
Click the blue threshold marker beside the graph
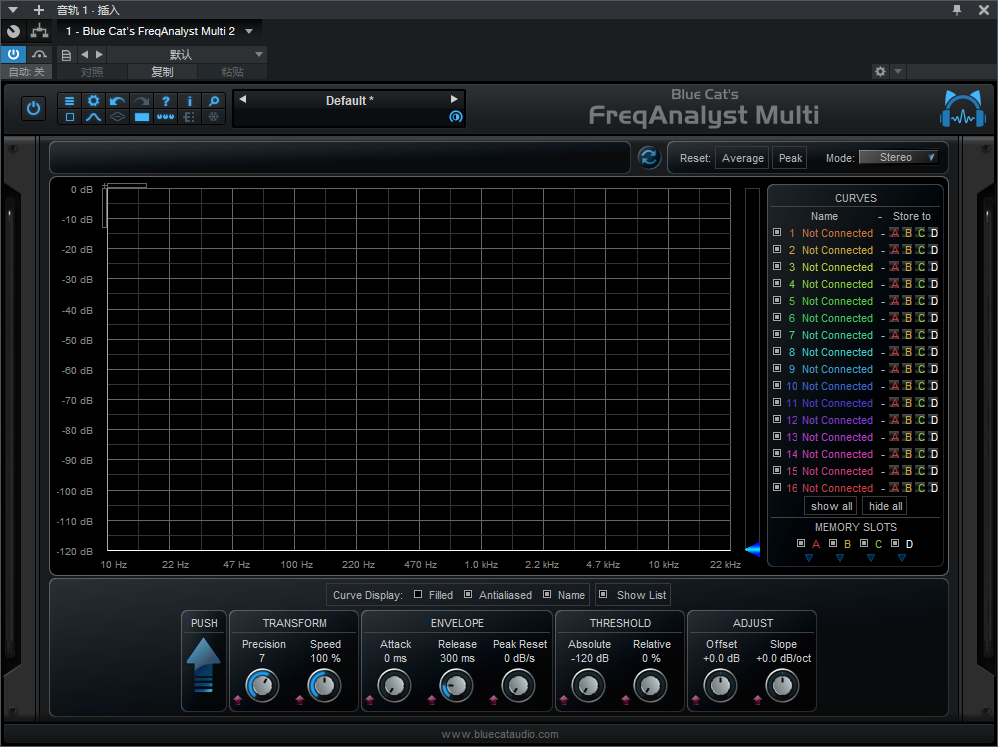(752, 550)
